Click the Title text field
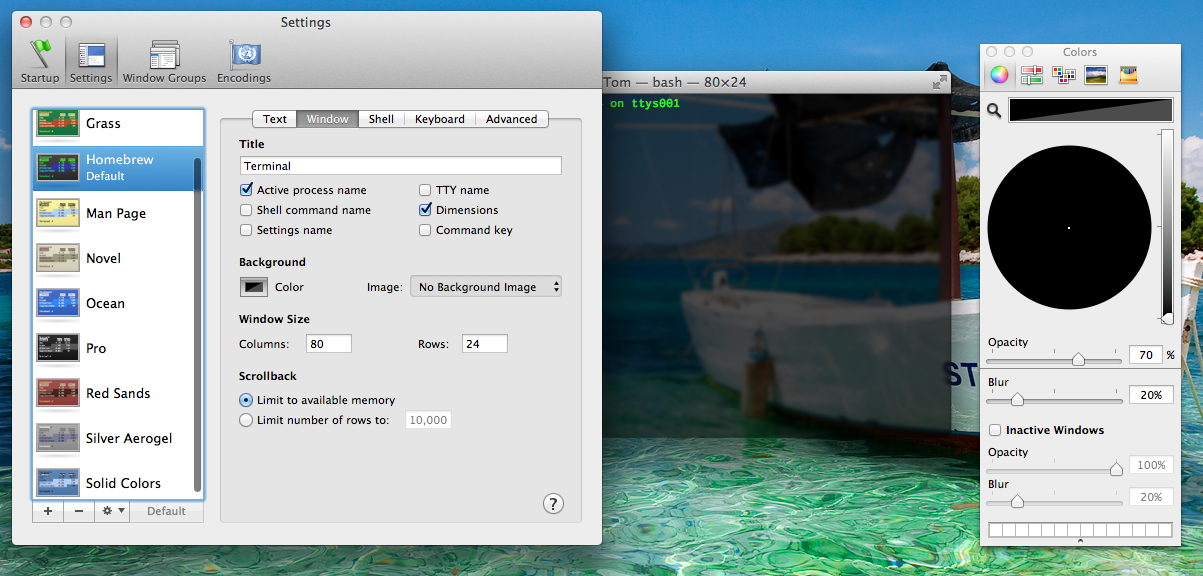This screenshot has width=1203, height=576. 400,166
